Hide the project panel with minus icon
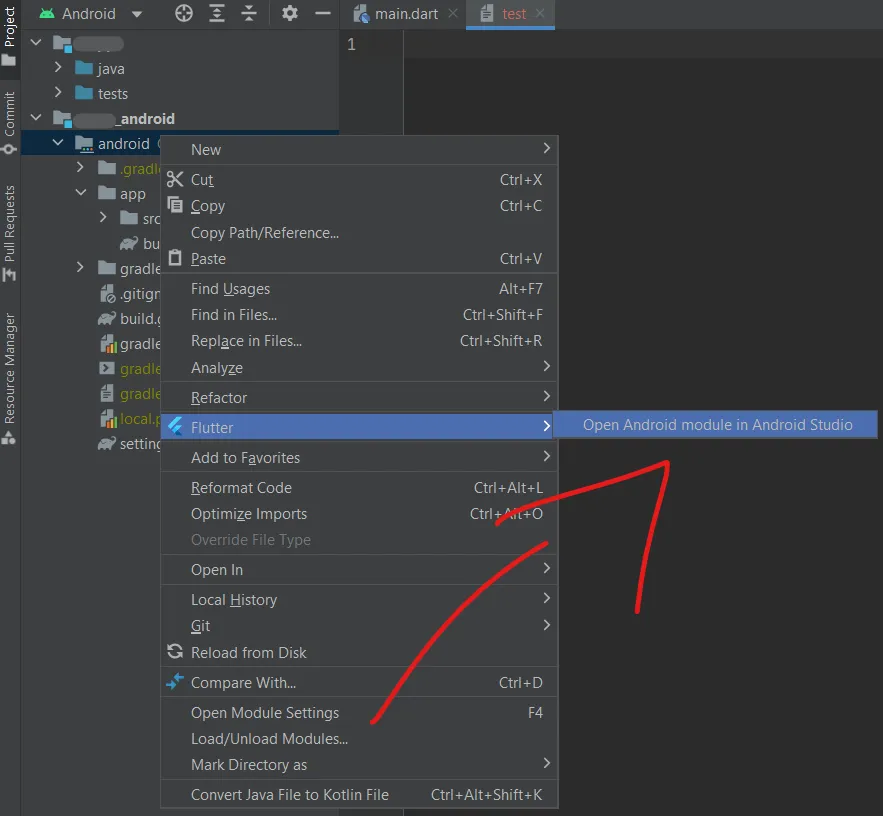Image resolution: width=883 pixels, height=816 pixels. point(323,13)
